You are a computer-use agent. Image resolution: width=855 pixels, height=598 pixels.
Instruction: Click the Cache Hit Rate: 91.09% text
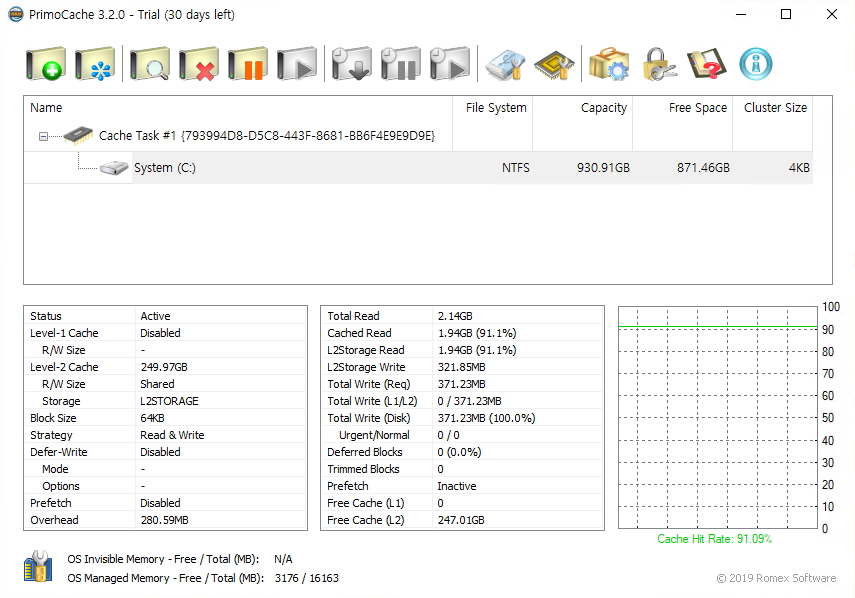tap(714, 539)
